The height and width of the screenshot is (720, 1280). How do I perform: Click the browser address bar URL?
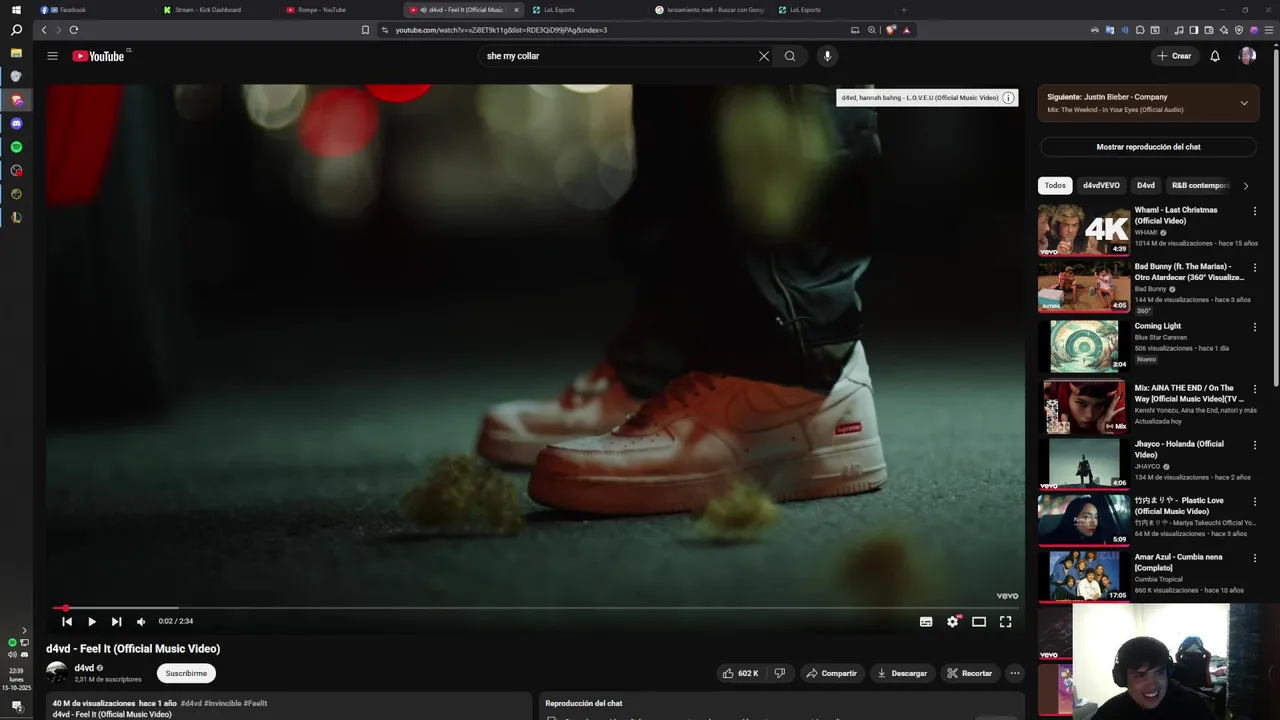(500, 30)
